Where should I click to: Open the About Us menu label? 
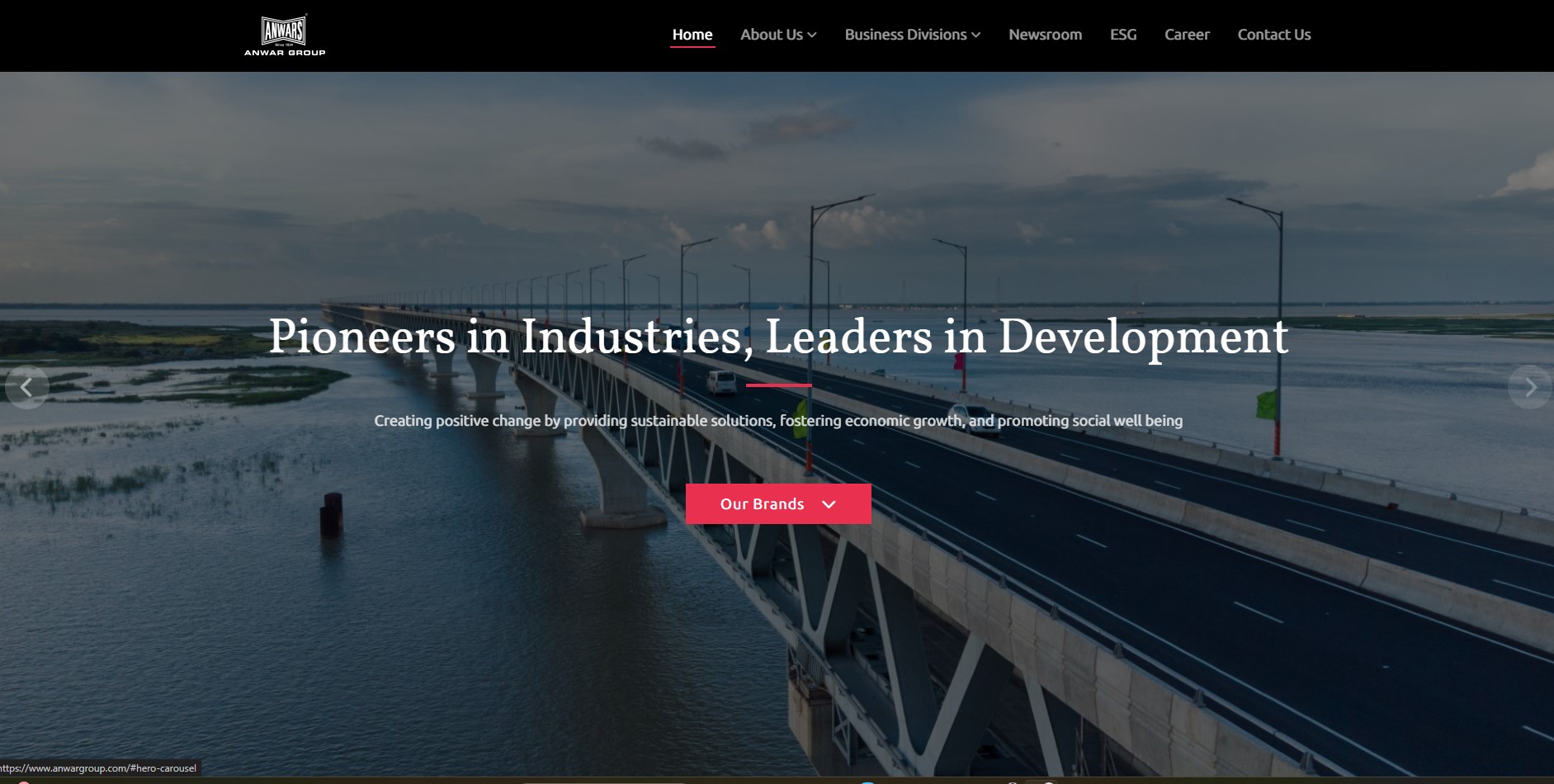[x=772, y=35]
